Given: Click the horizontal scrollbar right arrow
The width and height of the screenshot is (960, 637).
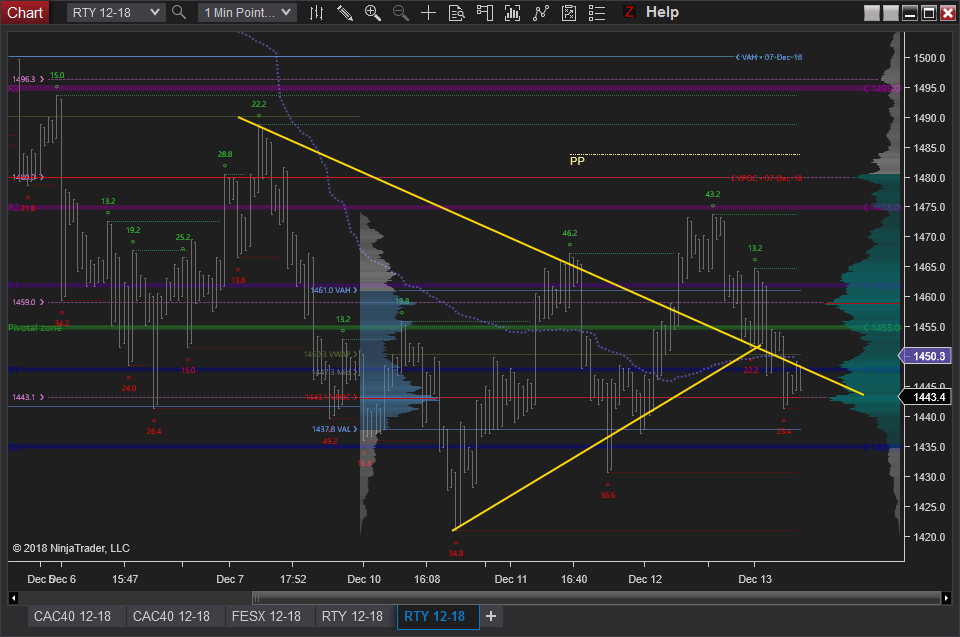Looking at the screenshot, I should 947,598.
